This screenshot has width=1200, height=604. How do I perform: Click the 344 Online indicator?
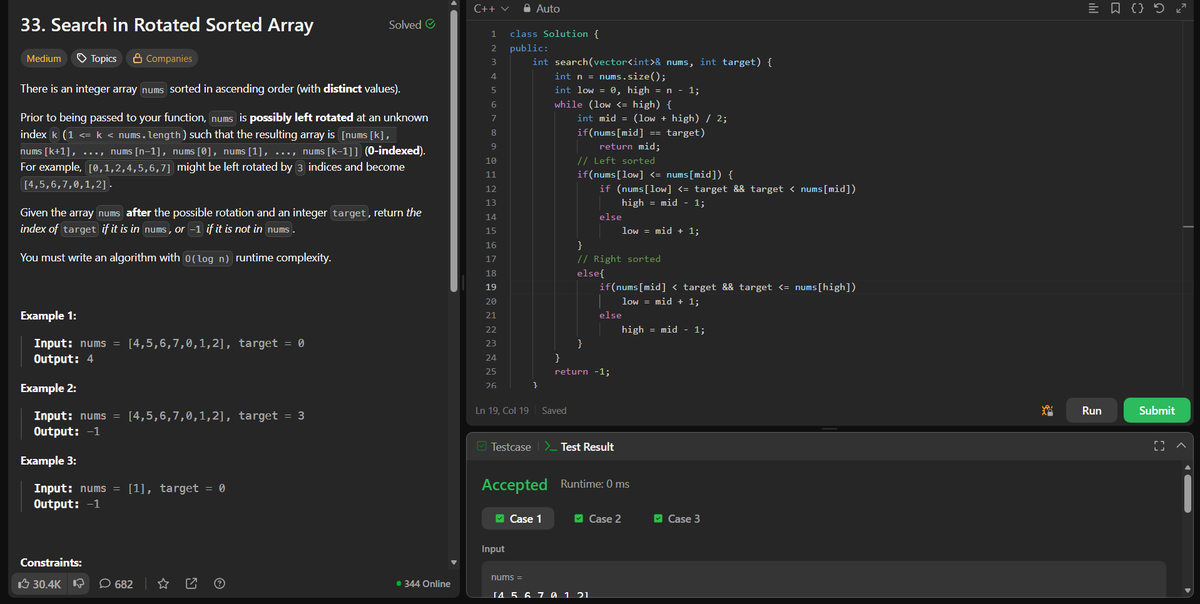(423, 583)
